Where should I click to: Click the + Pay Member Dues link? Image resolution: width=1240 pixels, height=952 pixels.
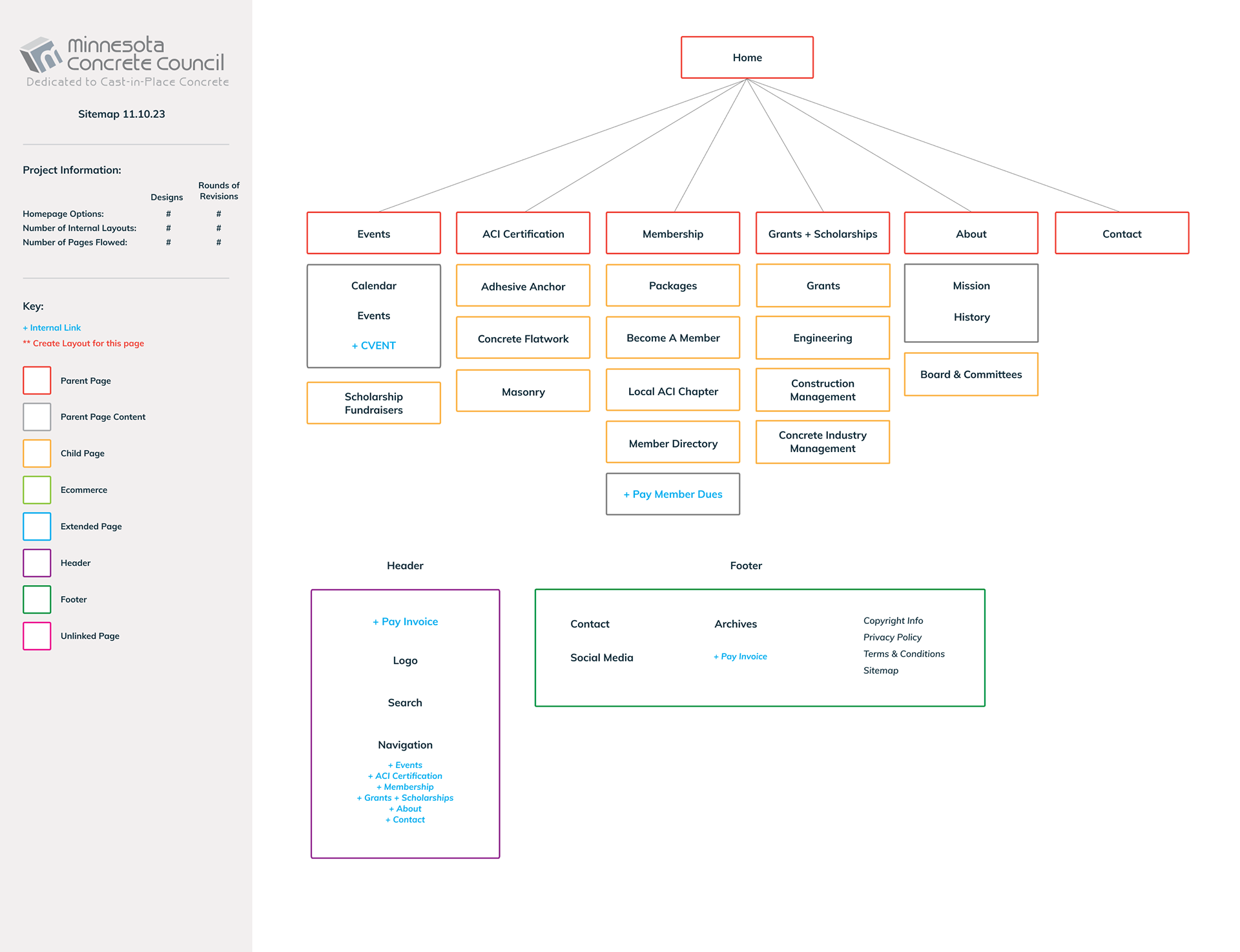(x=672, y=494)
